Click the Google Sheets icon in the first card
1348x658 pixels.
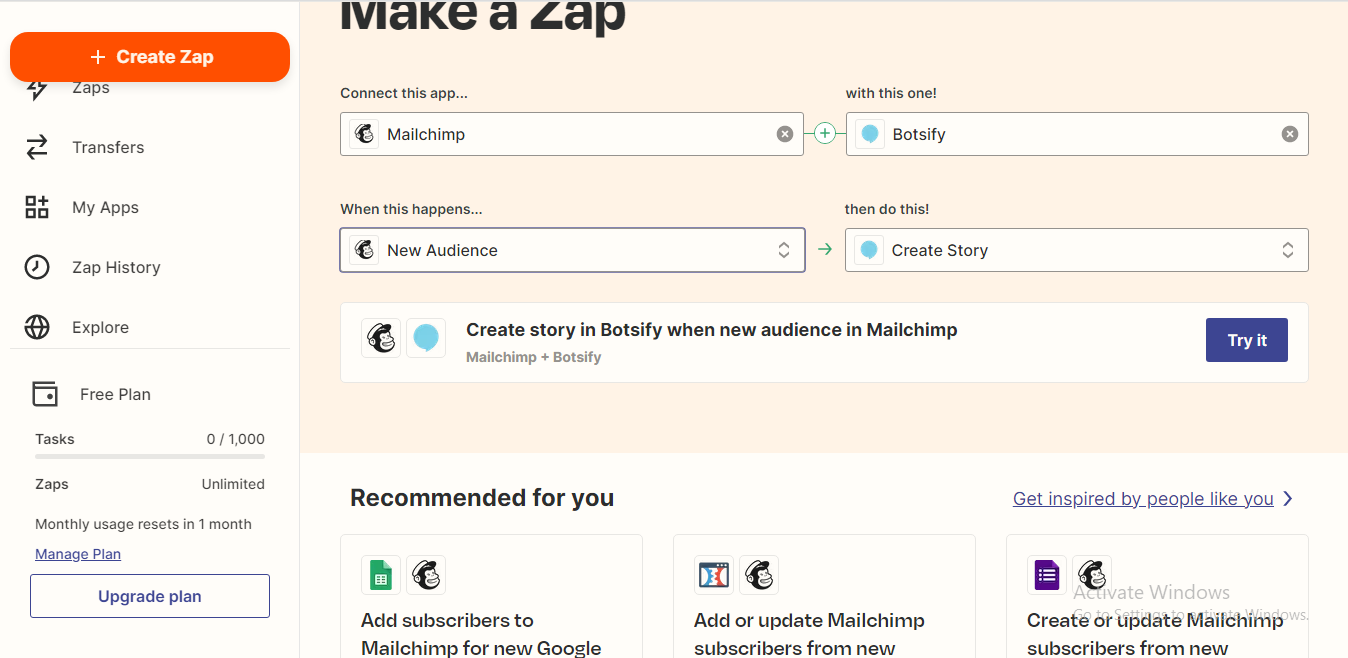[381, 575]
